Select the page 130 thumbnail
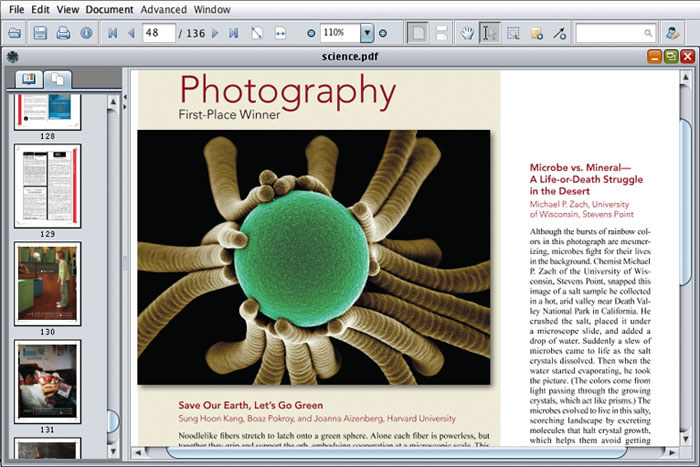 [x=48, y=281]
